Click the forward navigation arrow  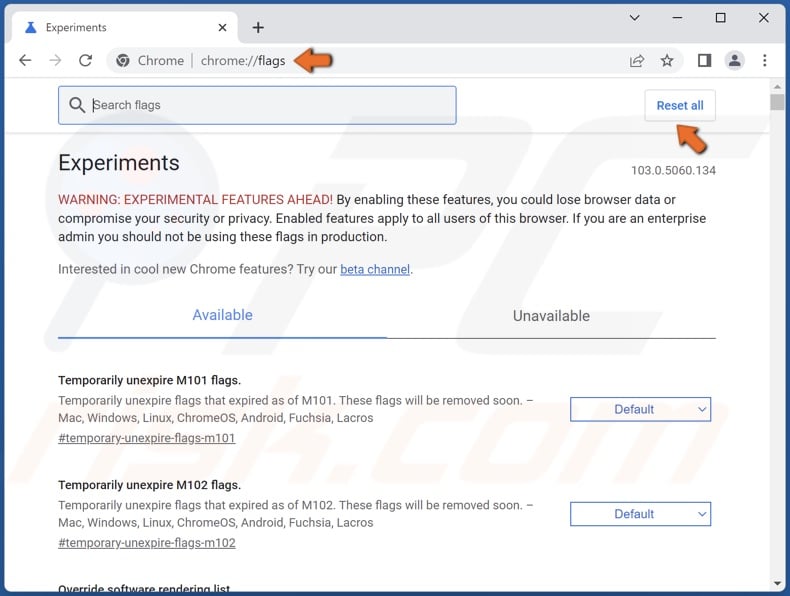pyautogui.click(x=55, y=60)
